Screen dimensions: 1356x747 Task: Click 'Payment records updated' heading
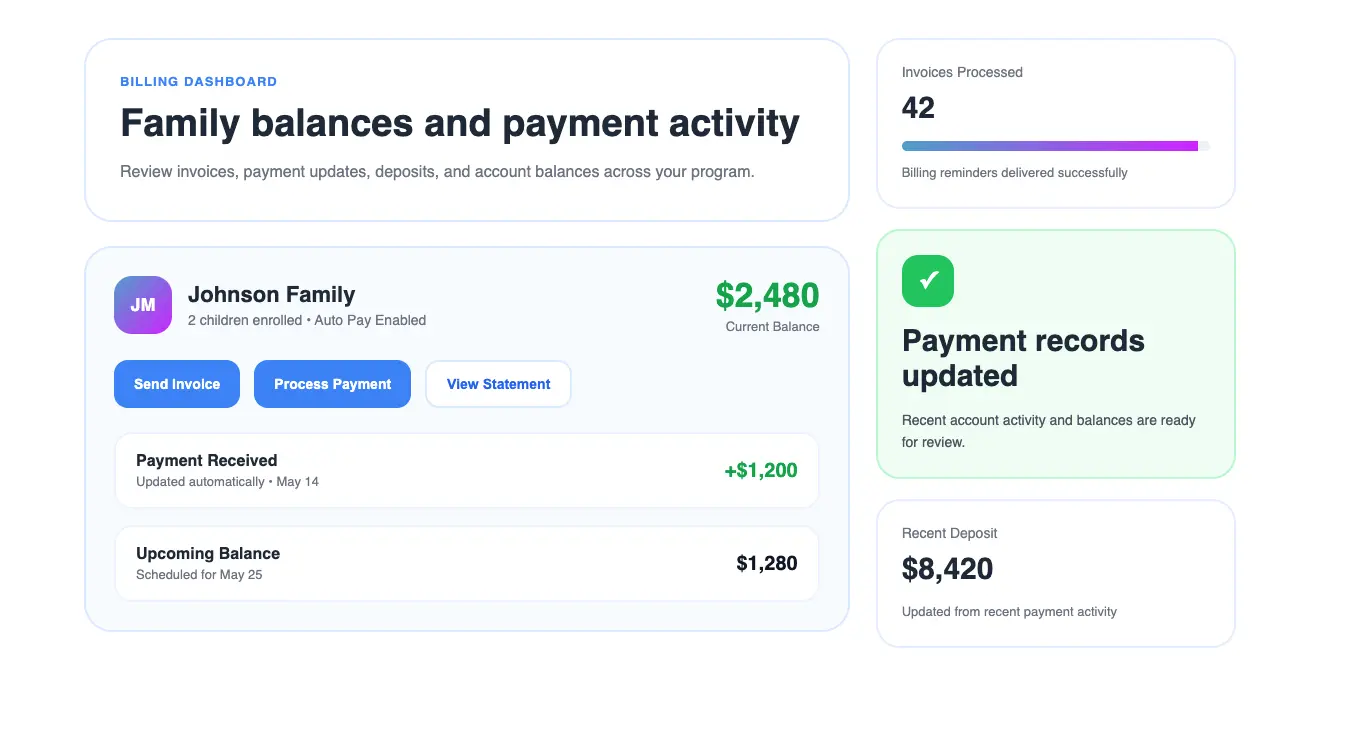(1023, 358)
